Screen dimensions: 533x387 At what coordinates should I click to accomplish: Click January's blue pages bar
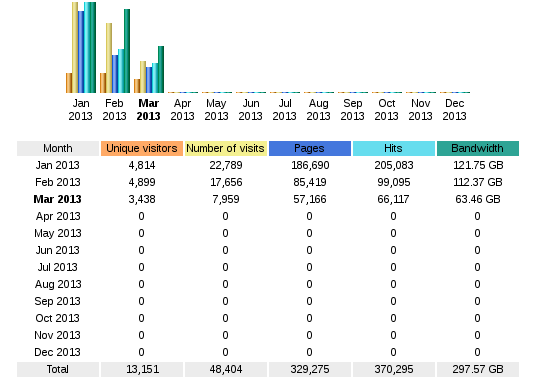pyautogui.click(x=81, y=52)
